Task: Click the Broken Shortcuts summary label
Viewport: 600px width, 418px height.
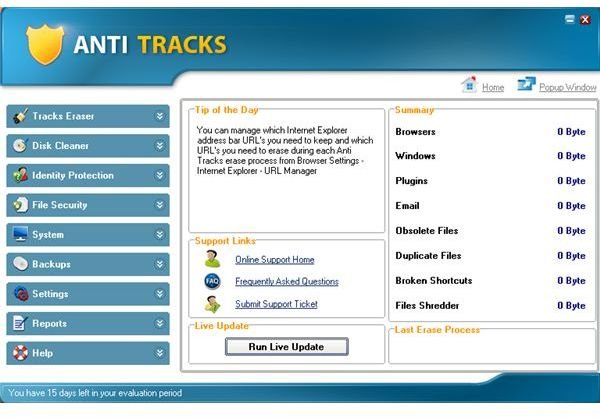Action: pos(434,281)
